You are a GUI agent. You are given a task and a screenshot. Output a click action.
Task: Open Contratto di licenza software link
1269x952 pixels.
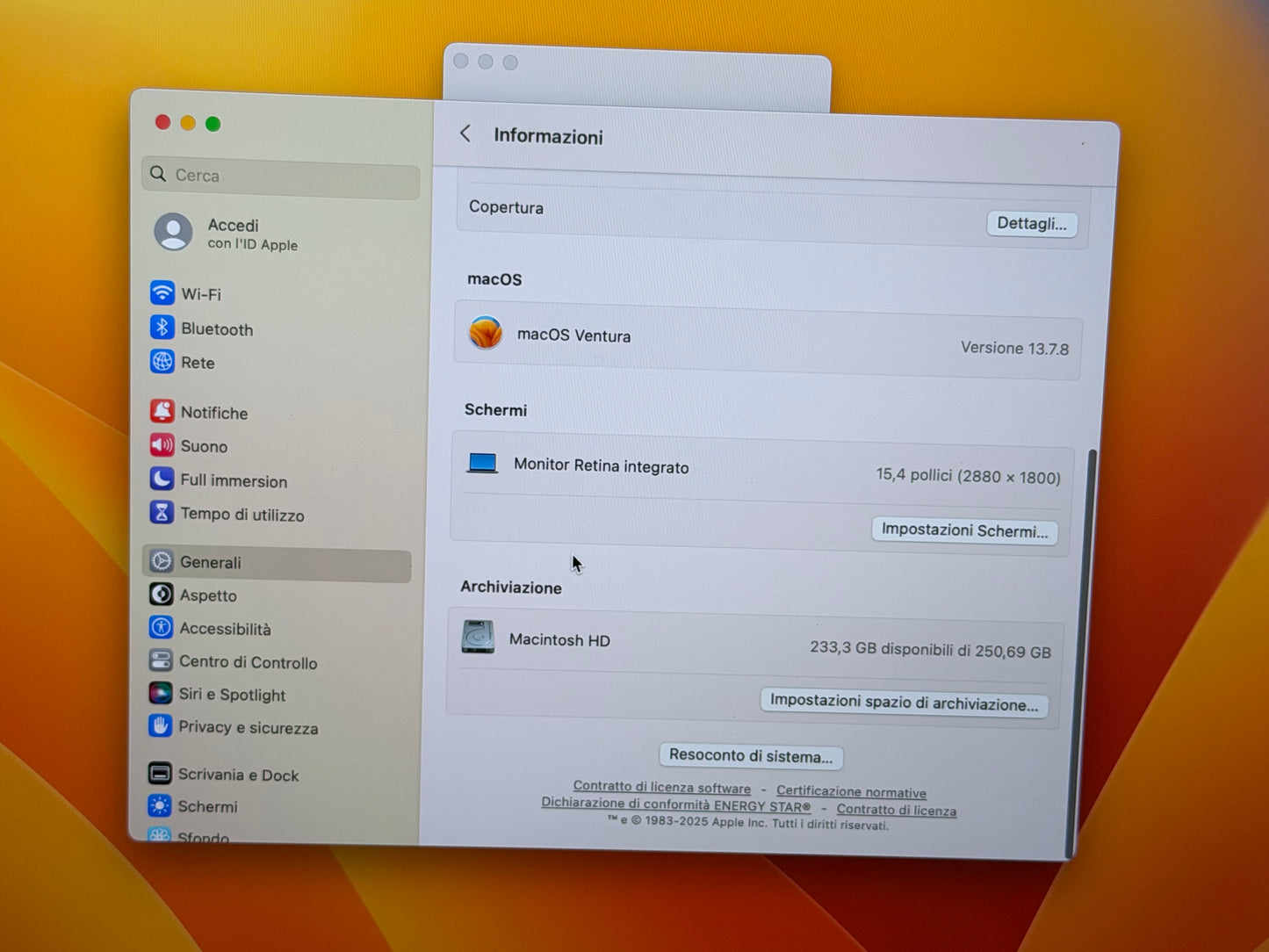(x=662, y=787)
